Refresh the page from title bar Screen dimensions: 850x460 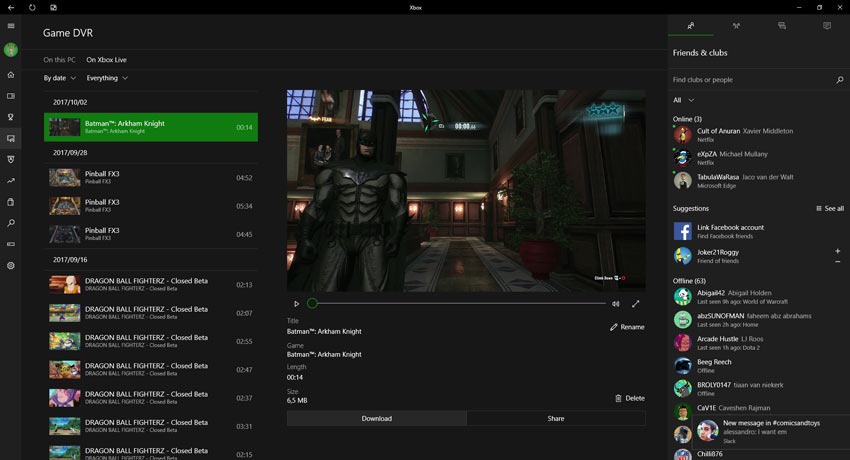(x=32, y=8)
